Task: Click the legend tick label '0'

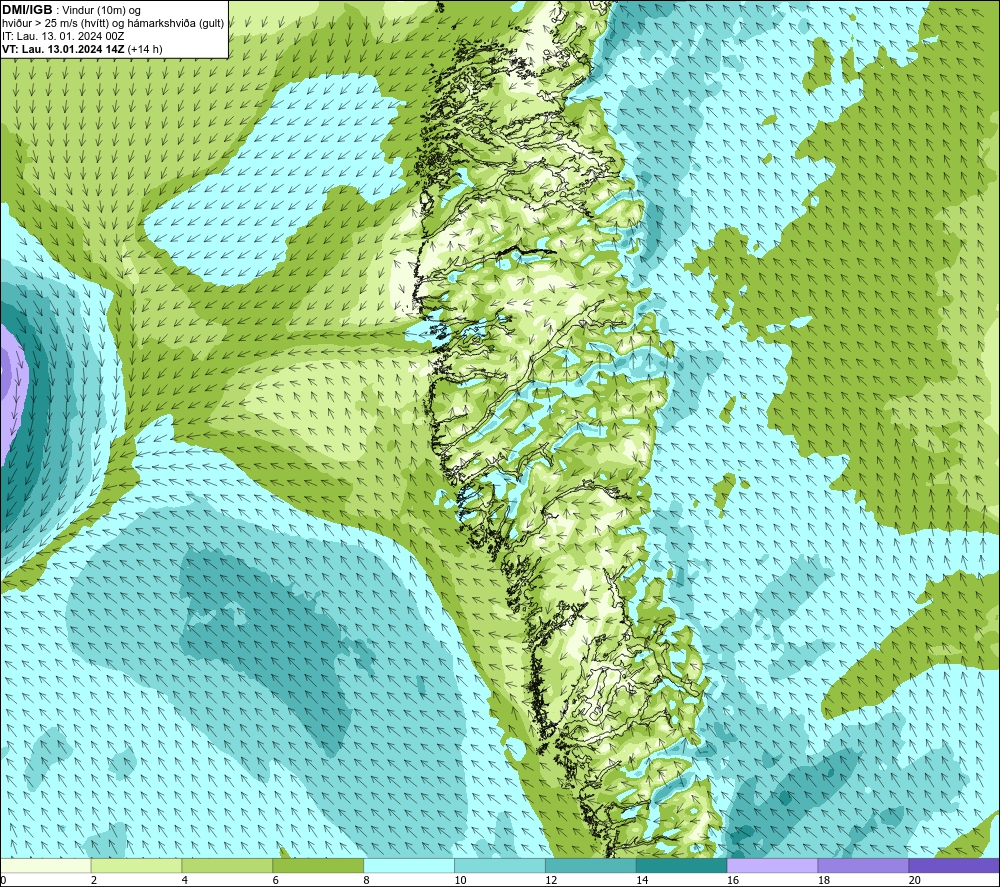Action: point(3,880)
